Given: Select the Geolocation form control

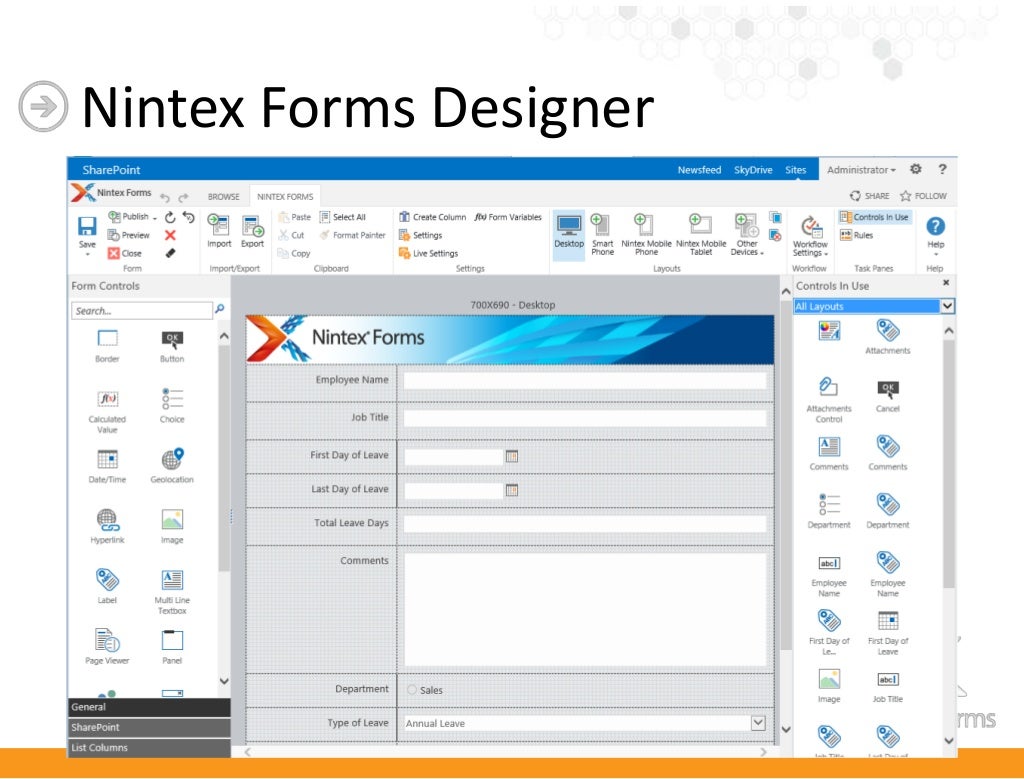Looking at the screenshot, I should (x=172, y=466).
